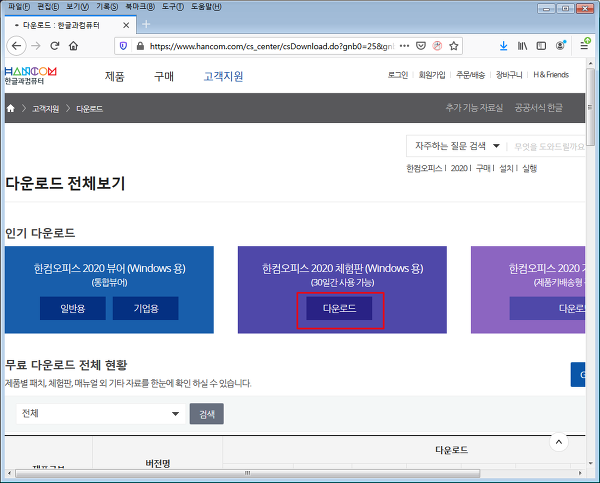Select the 다운로드 : 한글과컴퓨터 browser tab
This screenshot has width=600, height=483.
71,25
